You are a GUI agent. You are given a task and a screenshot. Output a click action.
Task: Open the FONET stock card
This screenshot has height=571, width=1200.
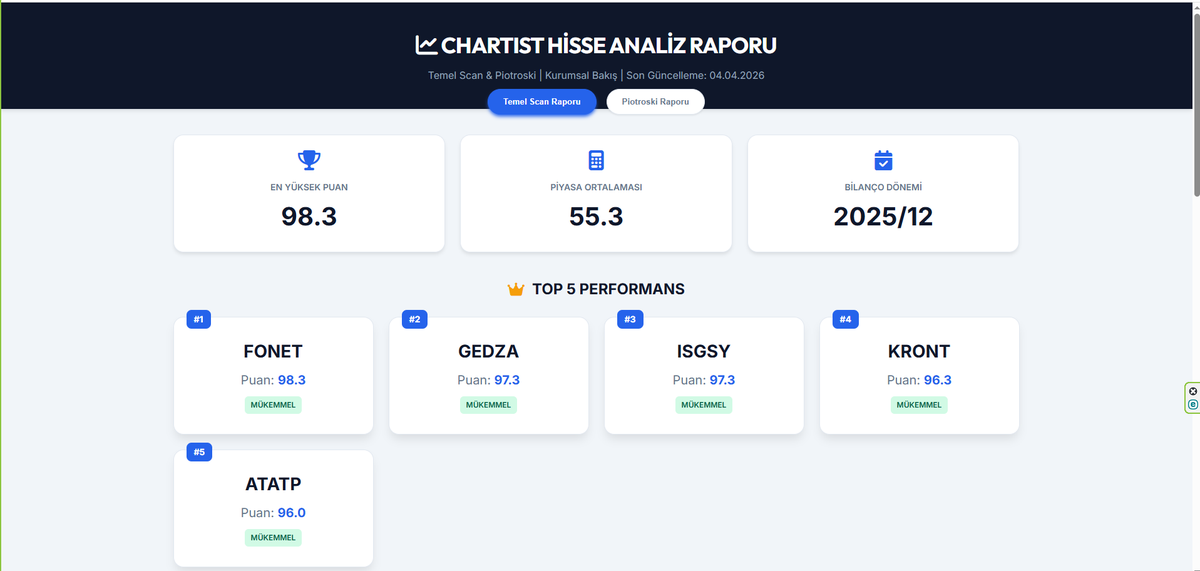(273, 376)
